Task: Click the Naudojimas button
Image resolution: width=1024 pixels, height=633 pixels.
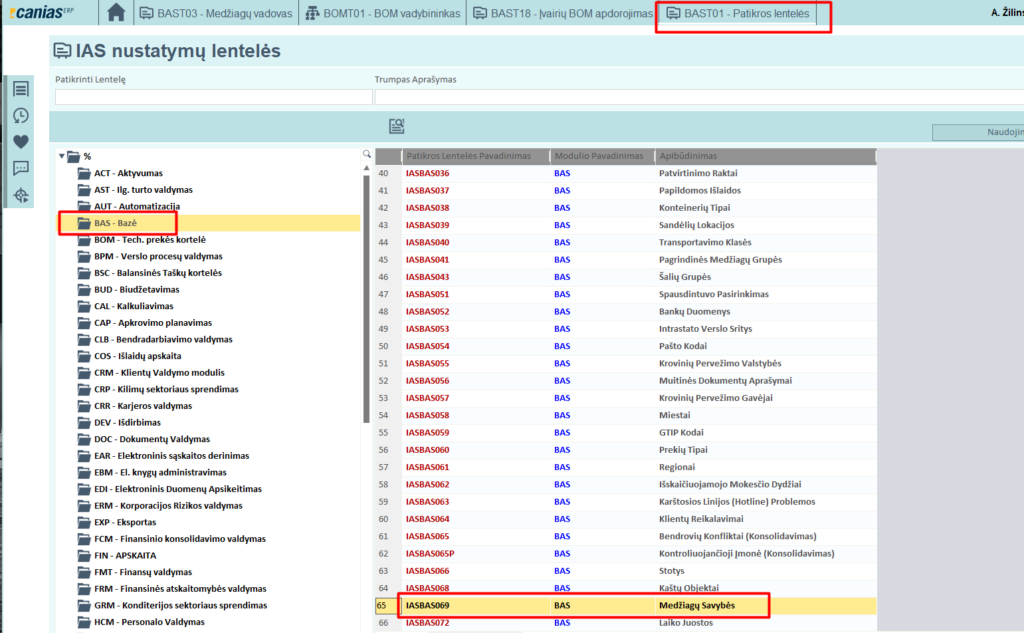Action: 978,132
